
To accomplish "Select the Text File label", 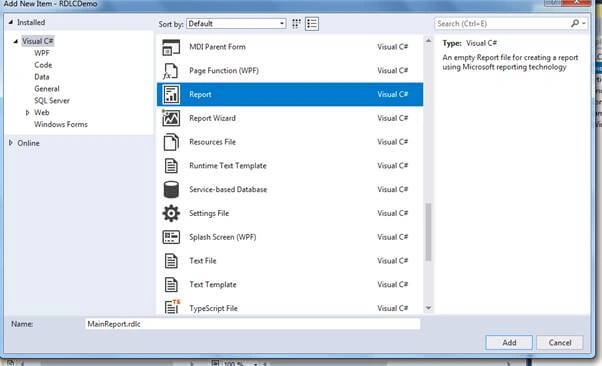I will pos(203,261).
